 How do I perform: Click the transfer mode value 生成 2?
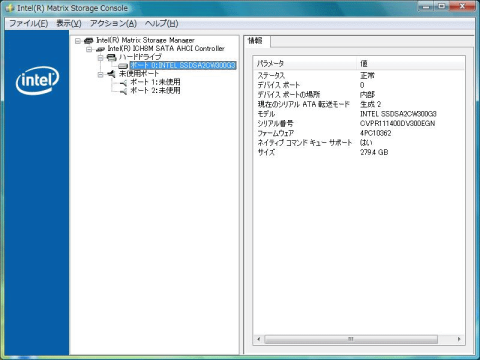[x=371, y=104]
